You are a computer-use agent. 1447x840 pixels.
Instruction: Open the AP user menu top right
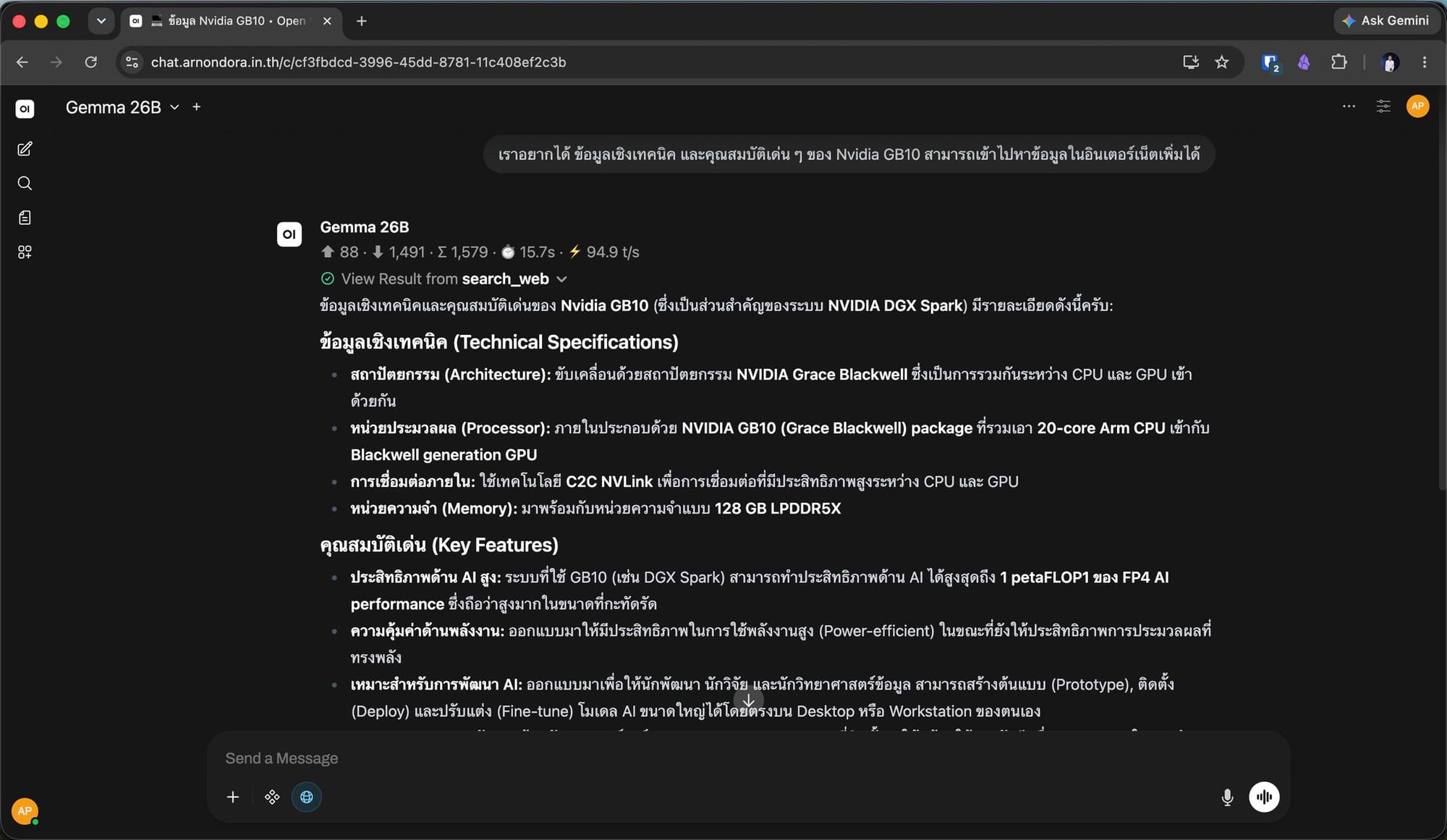pyautogui.click(x=1417, y=106)
